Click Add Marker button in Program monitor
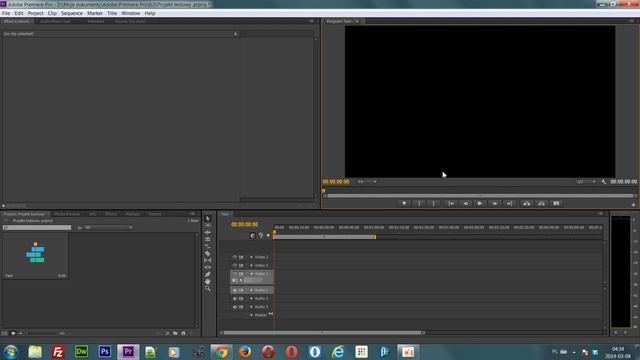Viewport: 640px width, 360px height. [x=404, y=203]
